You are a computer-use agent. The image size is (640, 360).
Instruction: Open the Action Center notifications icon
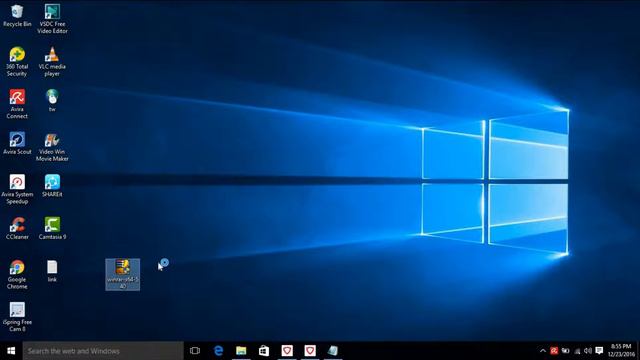(x=599, y=351)
